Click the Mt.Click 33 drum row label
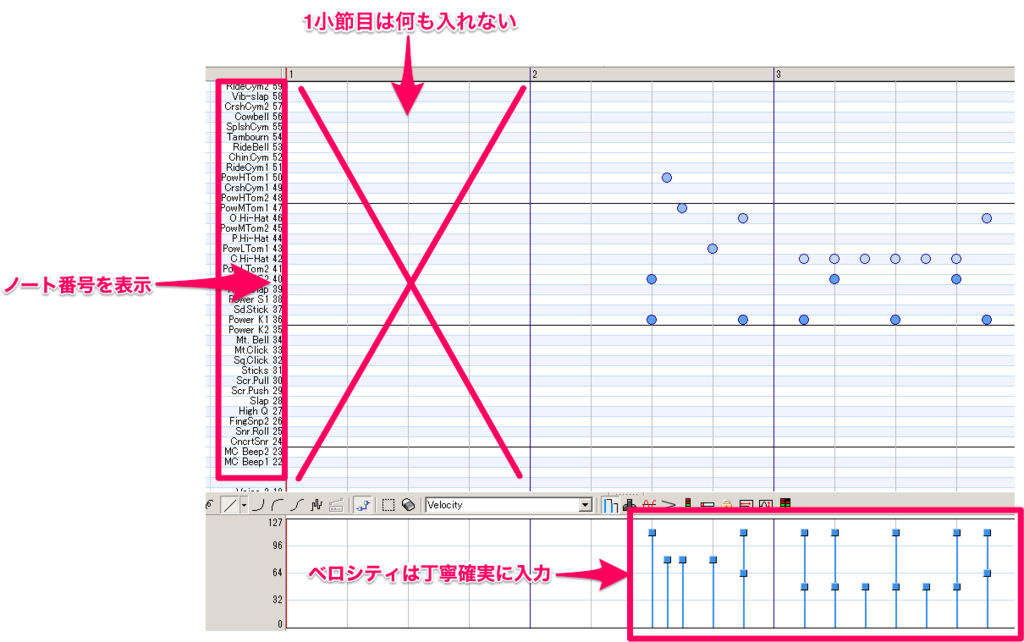Screen dimensions: 1024x642 pyautogui.click(x=259, y=350)
